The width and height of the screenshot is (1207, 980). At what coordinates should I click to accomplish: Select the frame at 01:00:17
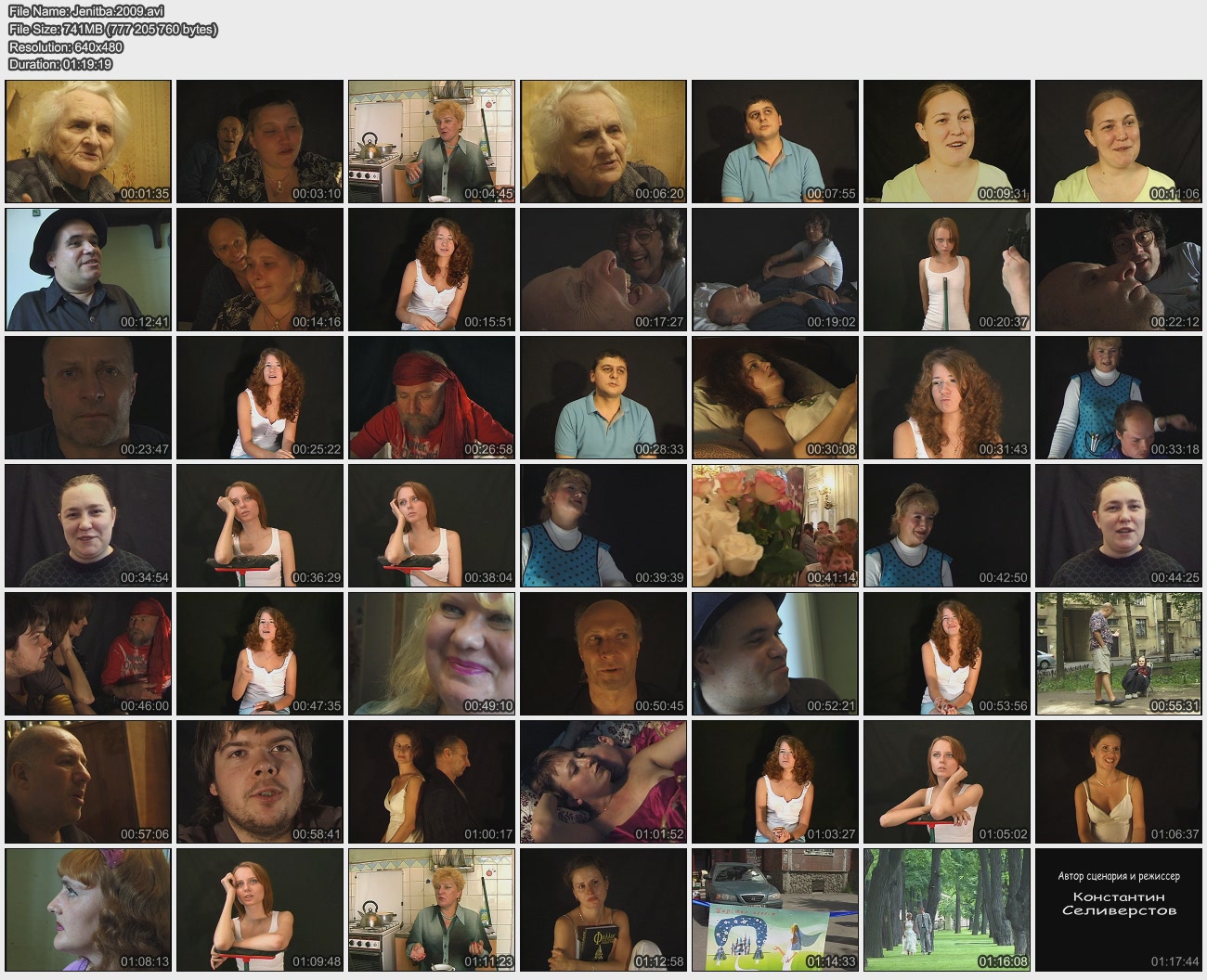[x=432, y=781]
